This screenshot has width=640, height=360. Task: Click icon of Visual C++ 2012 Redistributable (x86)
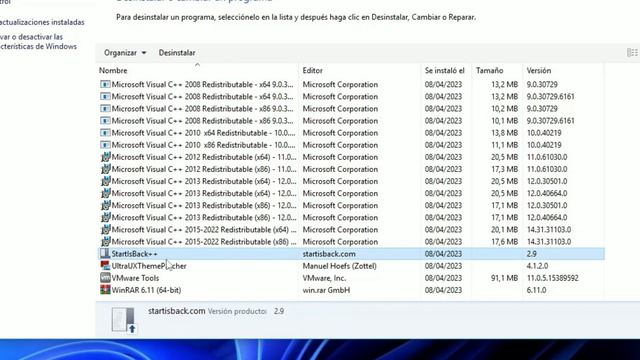[105, 169]
